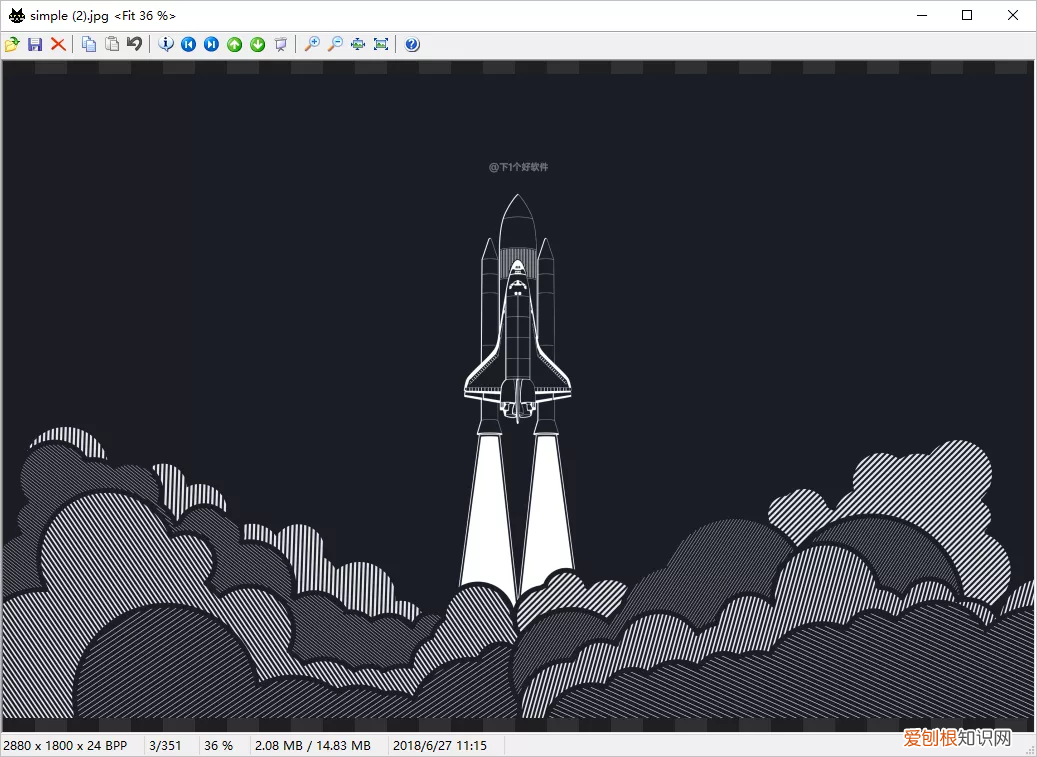
Task: Go to the next image
Action: (x=211, y=44)
